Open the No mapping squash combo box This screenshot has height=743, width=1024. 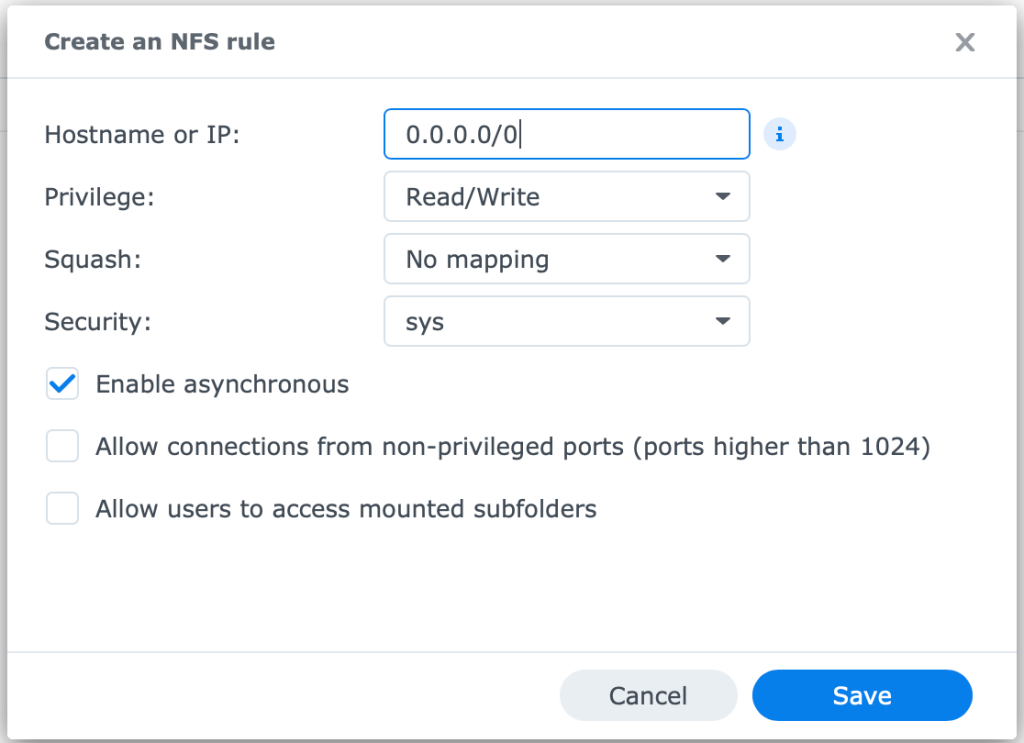coord(566,260)
